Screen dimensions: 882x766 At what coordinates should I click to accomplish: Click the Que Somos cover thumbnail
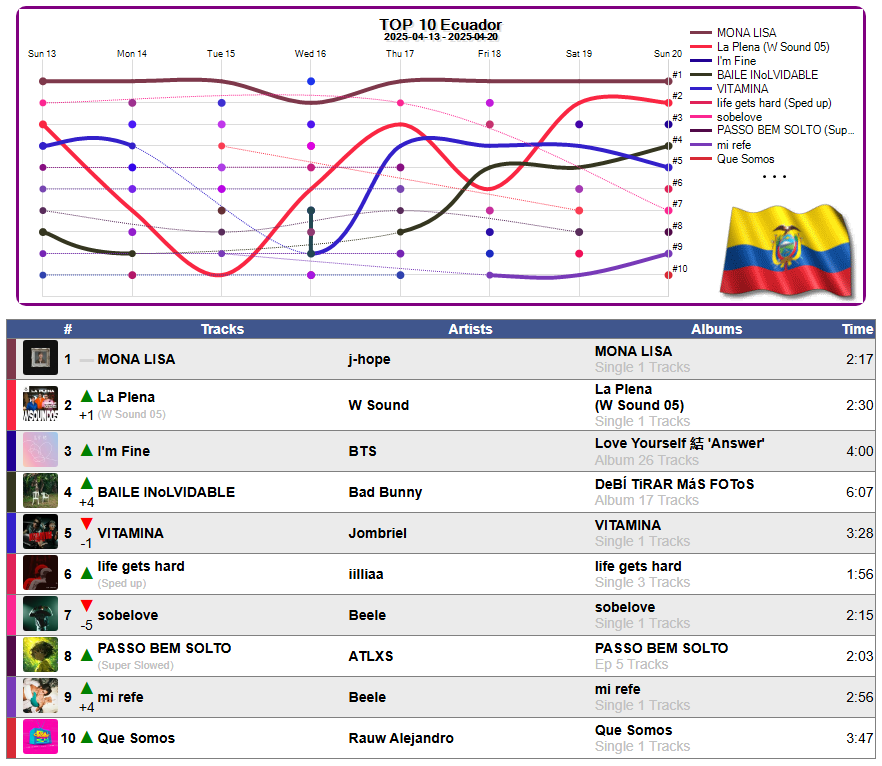point(40,737)
